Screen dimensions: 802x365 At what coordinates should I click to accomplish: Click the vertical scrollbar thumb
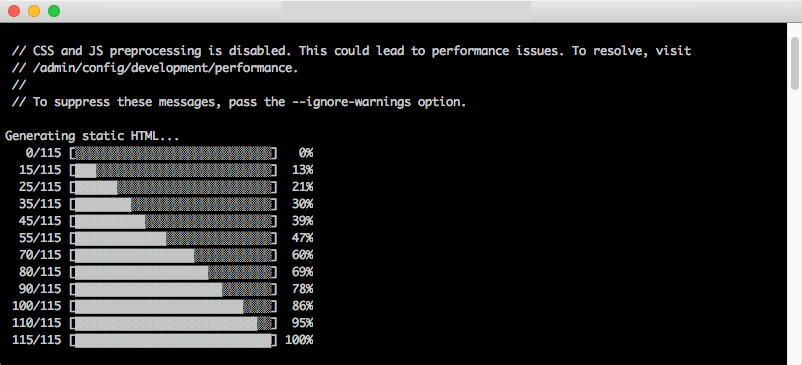coord(795,62)
